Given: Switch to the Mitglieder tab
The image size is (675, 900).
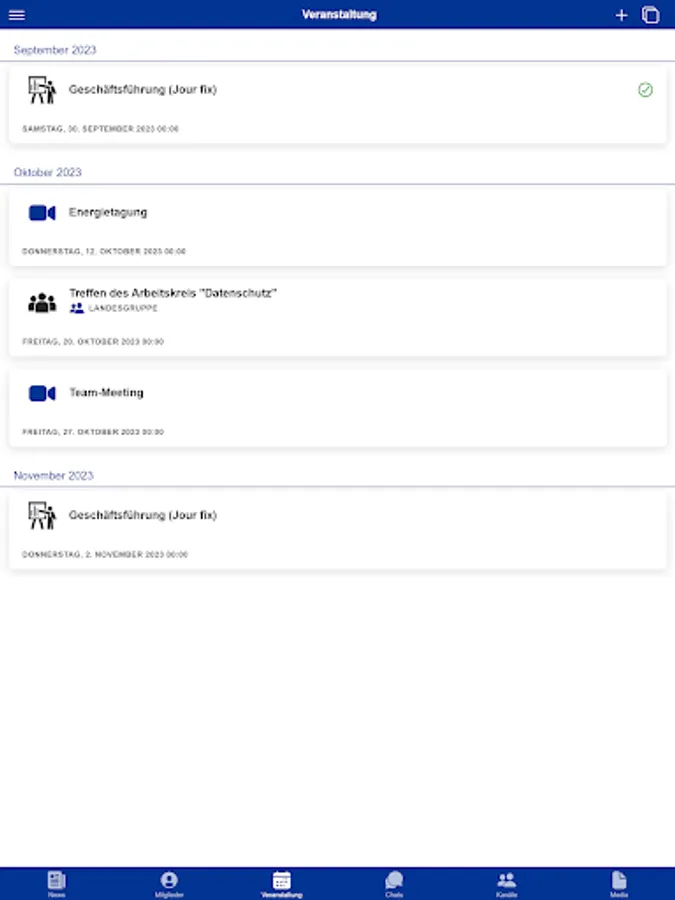Looking at the screenshot, I should (169, 884).
